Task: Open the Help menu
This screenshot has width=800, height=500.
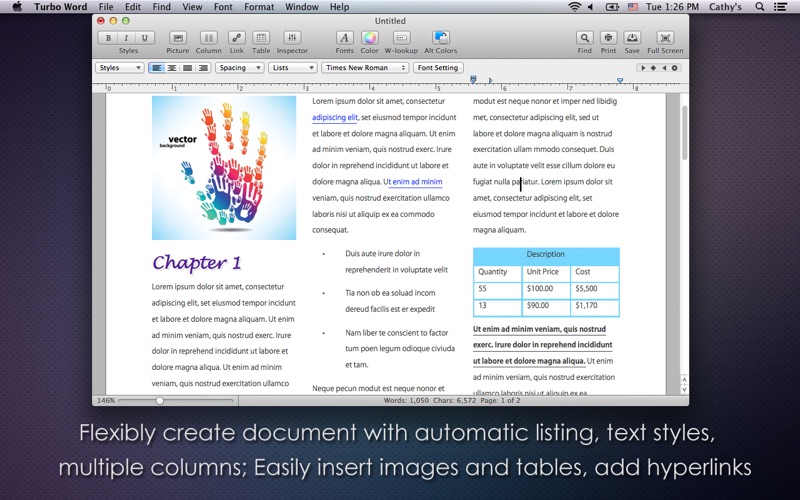Action: (x=339, y=7)
